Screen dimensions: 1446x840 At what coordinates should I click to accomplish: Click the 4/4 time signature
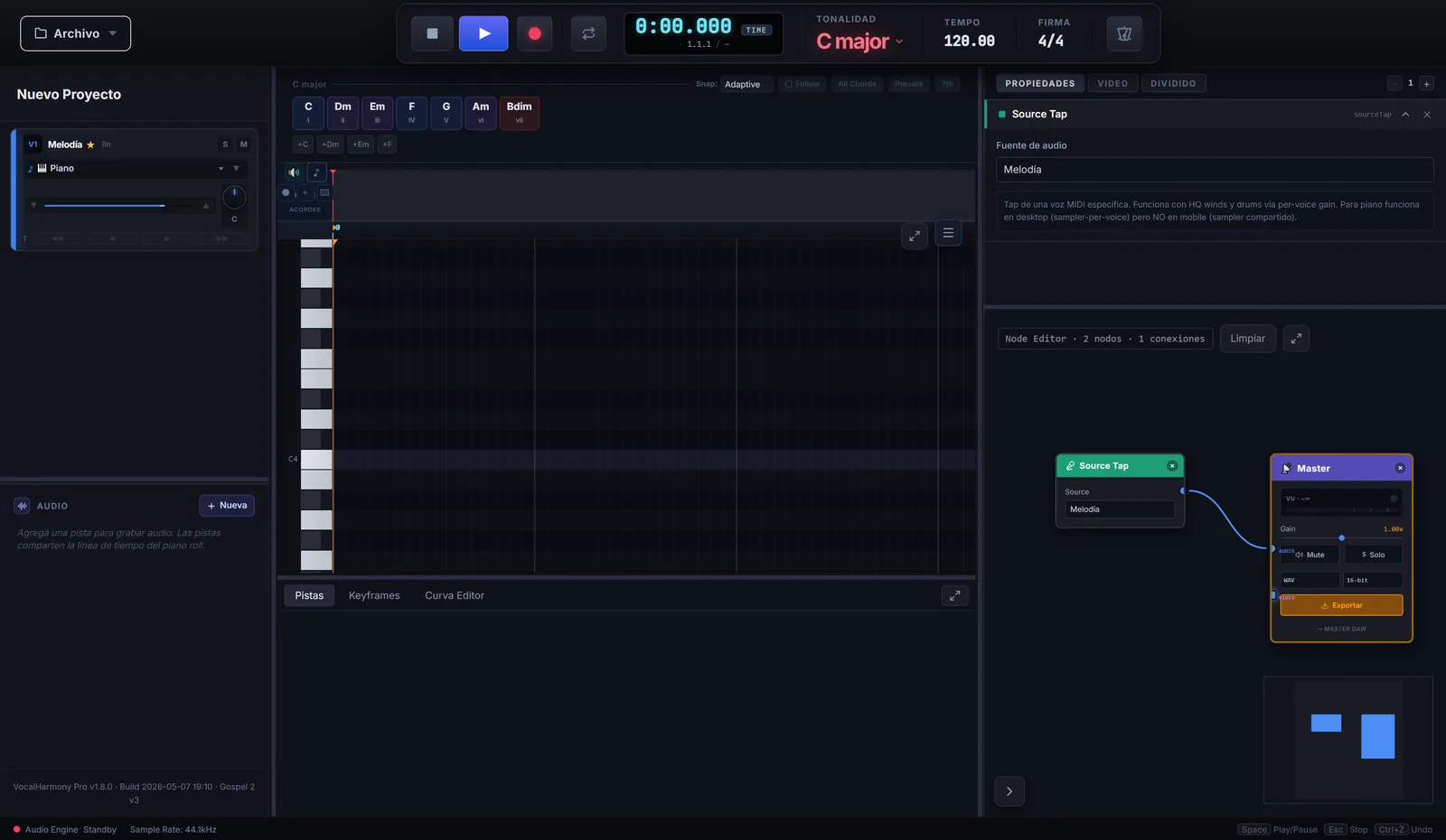pos(1050,41)
